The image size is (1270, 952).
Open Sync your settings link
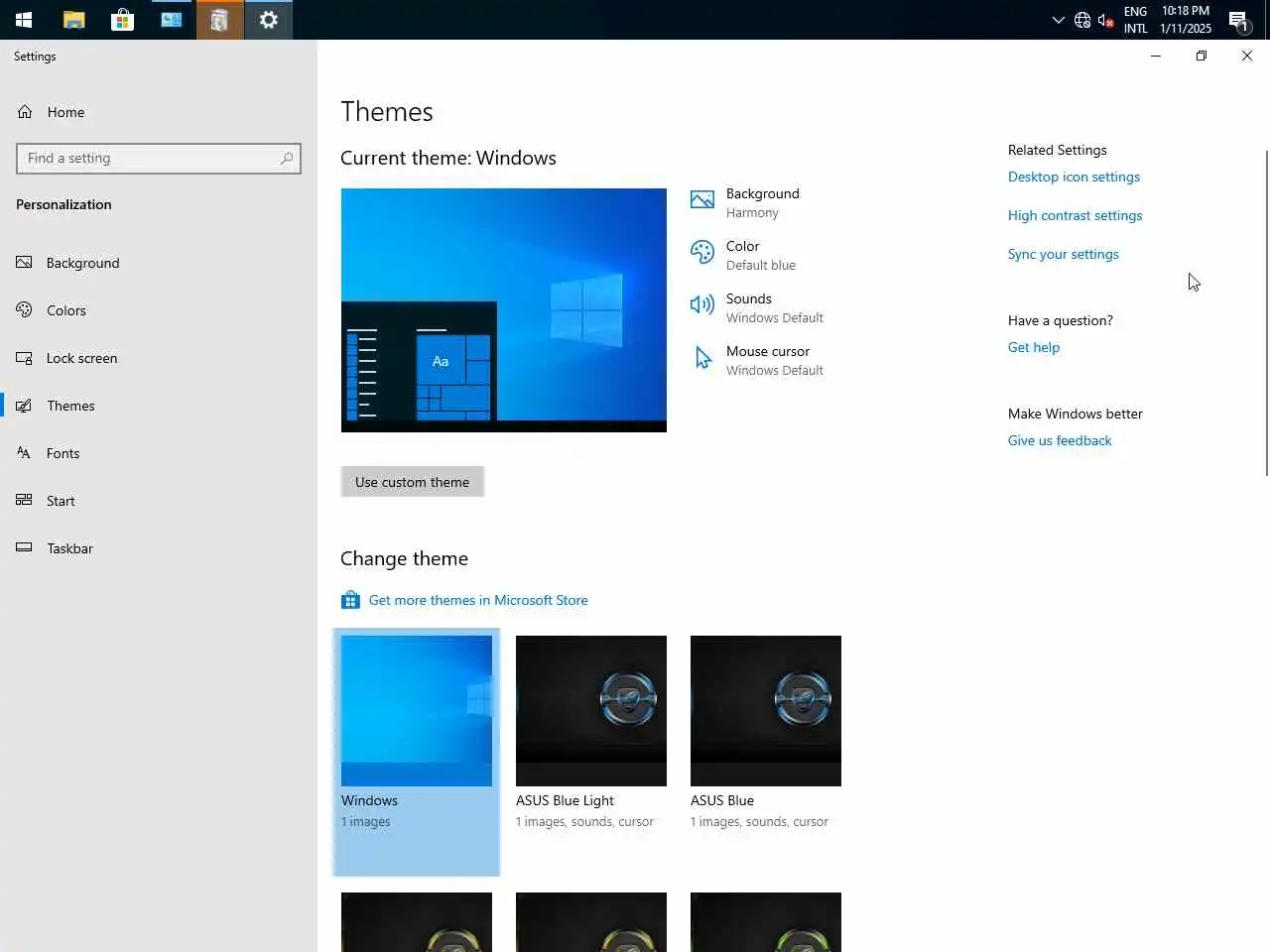(1063, 254)
